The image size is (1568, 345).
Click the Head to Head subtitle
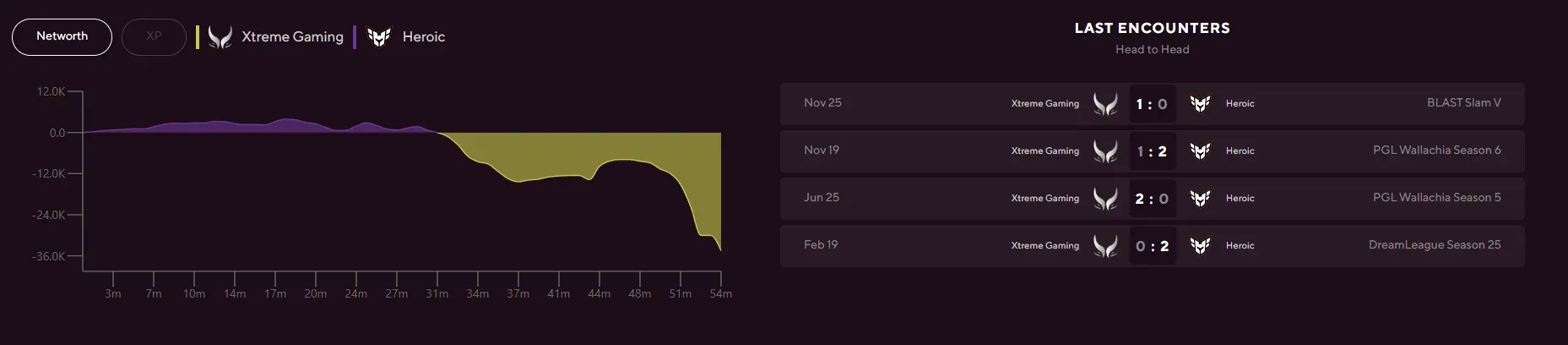[1152, 49]
